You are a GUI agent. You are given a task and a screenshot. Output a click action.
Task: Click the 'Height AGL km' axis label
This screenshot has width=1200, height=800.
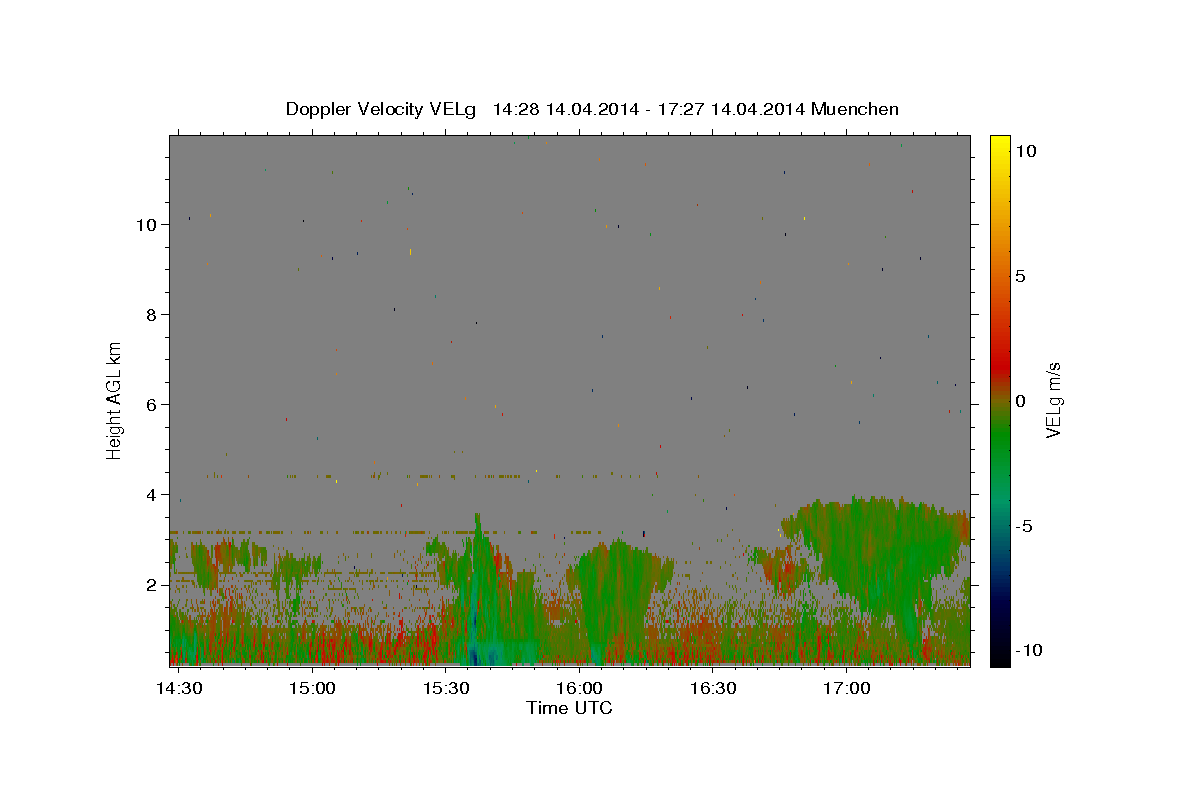point(114,400)
